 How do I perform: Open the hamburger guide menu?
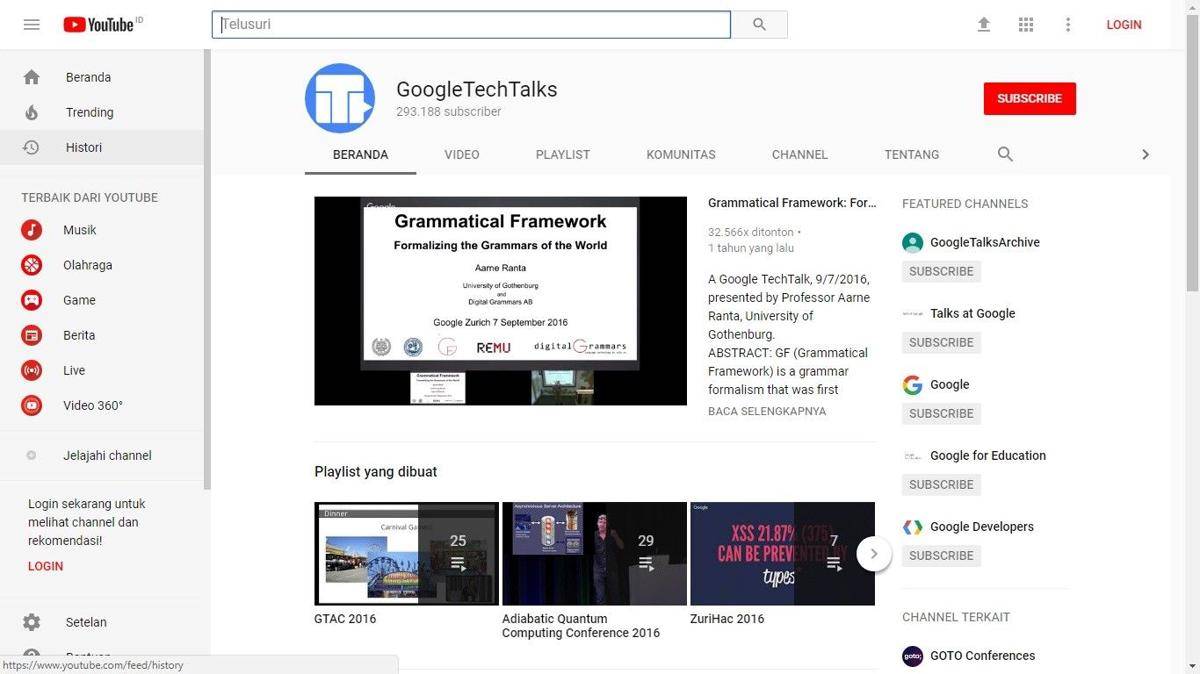(31, 24)
